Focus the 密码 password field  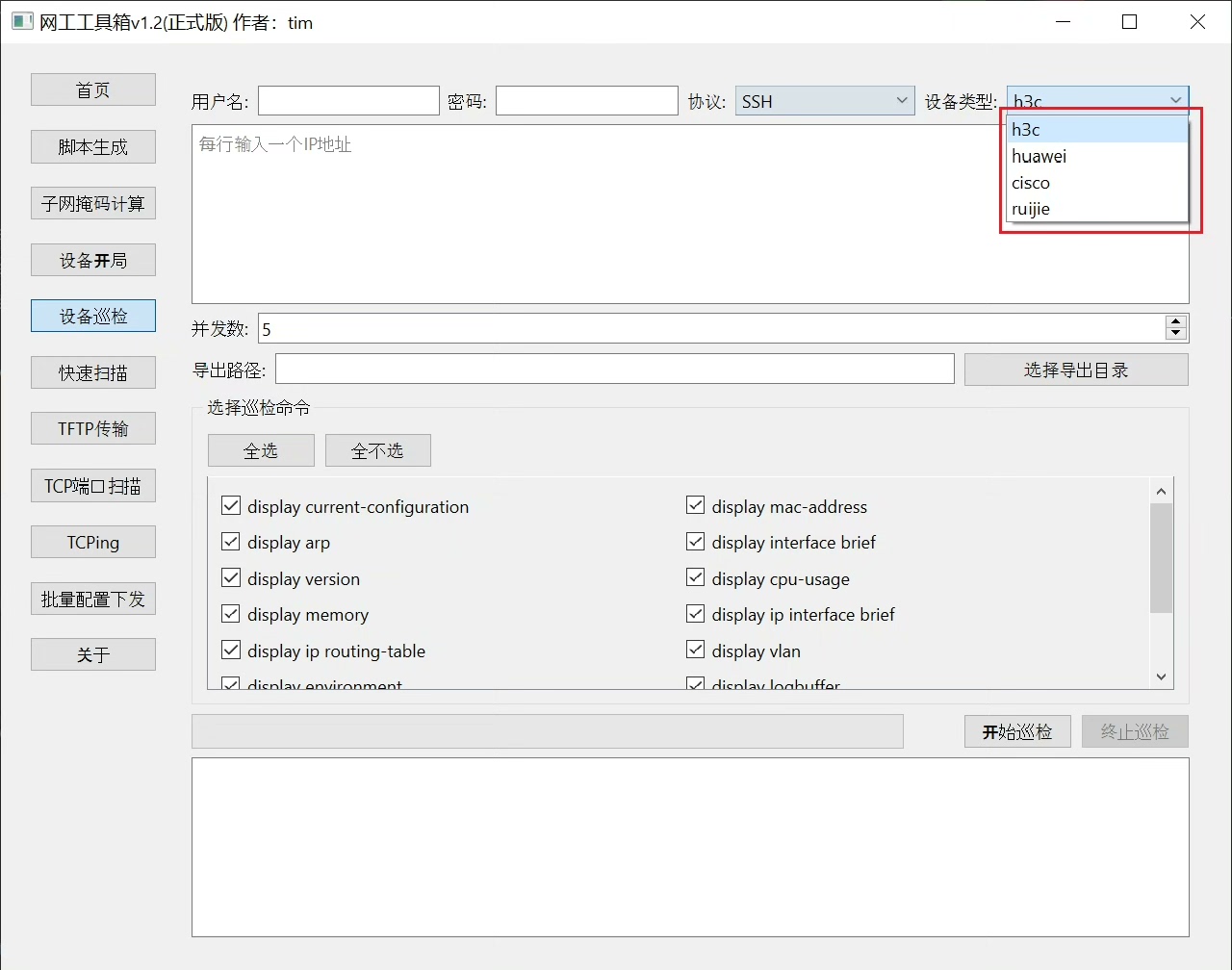(587, 101)
